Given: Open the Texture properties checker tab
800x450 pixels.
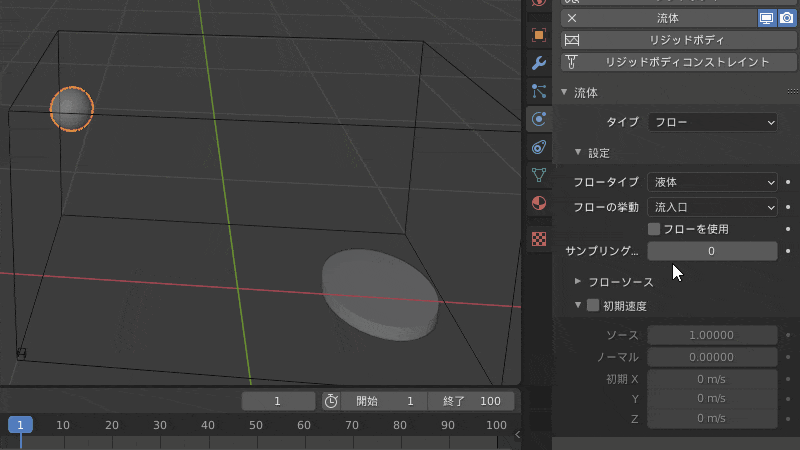Looking at the screenshot, I should click(538, 239).
